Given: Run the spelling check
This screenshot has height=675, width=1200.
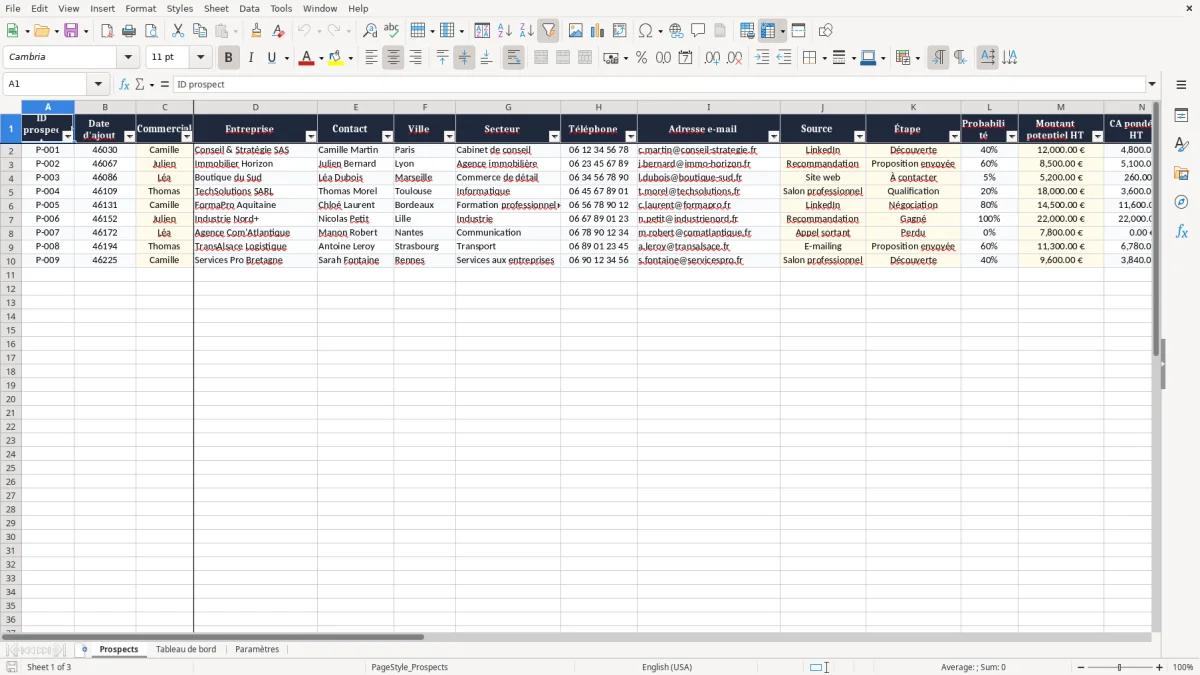Looking at the screenshot, I should (392, 31).
